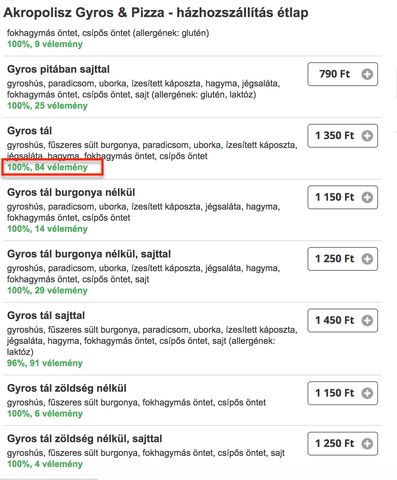397x480 pixels.
Task: Open the 100%, 9 vélemény reviews link
Action: tap(45, 44)
